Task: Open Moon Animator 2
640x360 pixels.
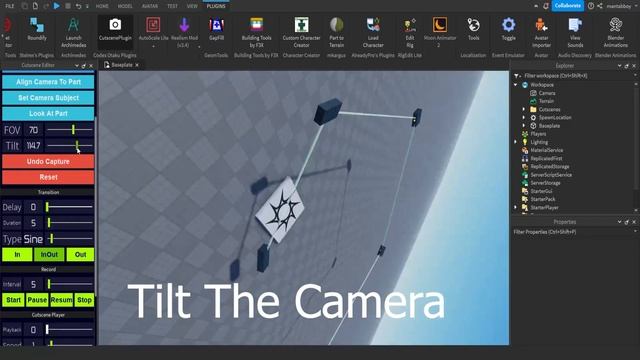Action: [440, 33]
